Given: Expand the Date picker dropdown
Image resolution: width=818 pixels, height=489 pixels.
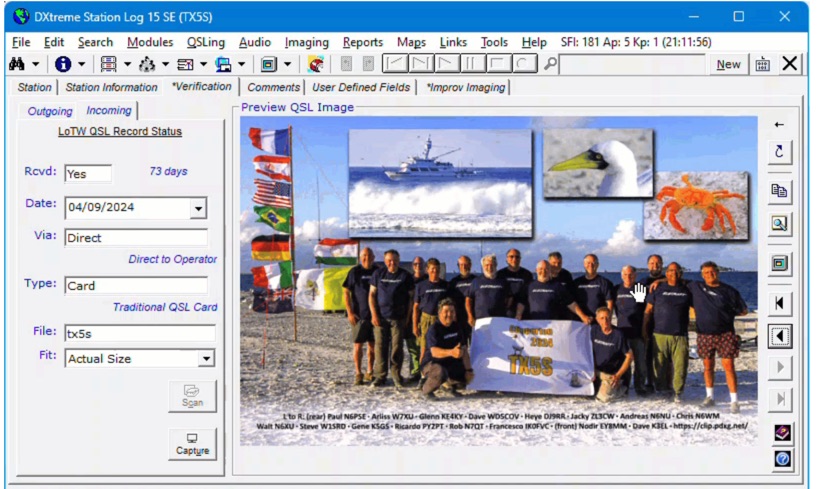Looking at the screenshot, I should pyautogui.click(x=198, y=208).
